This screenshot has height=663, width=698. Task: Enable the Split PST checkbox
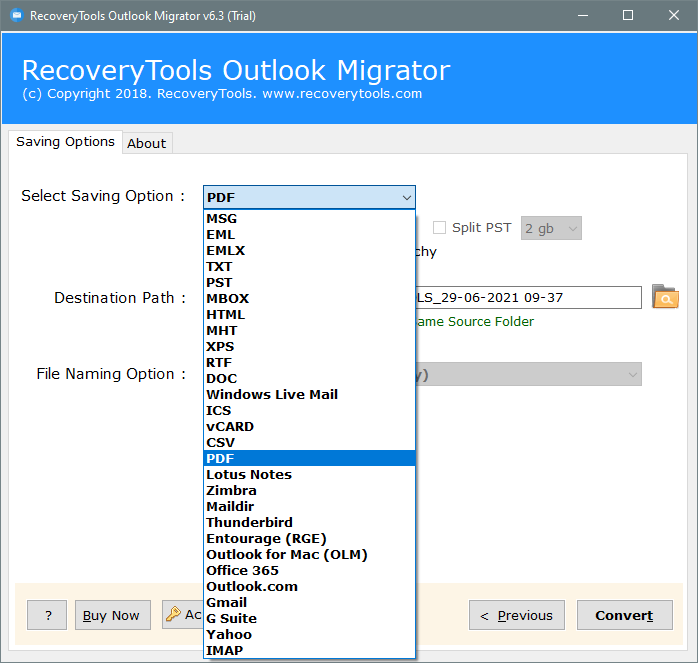point(439,228)
